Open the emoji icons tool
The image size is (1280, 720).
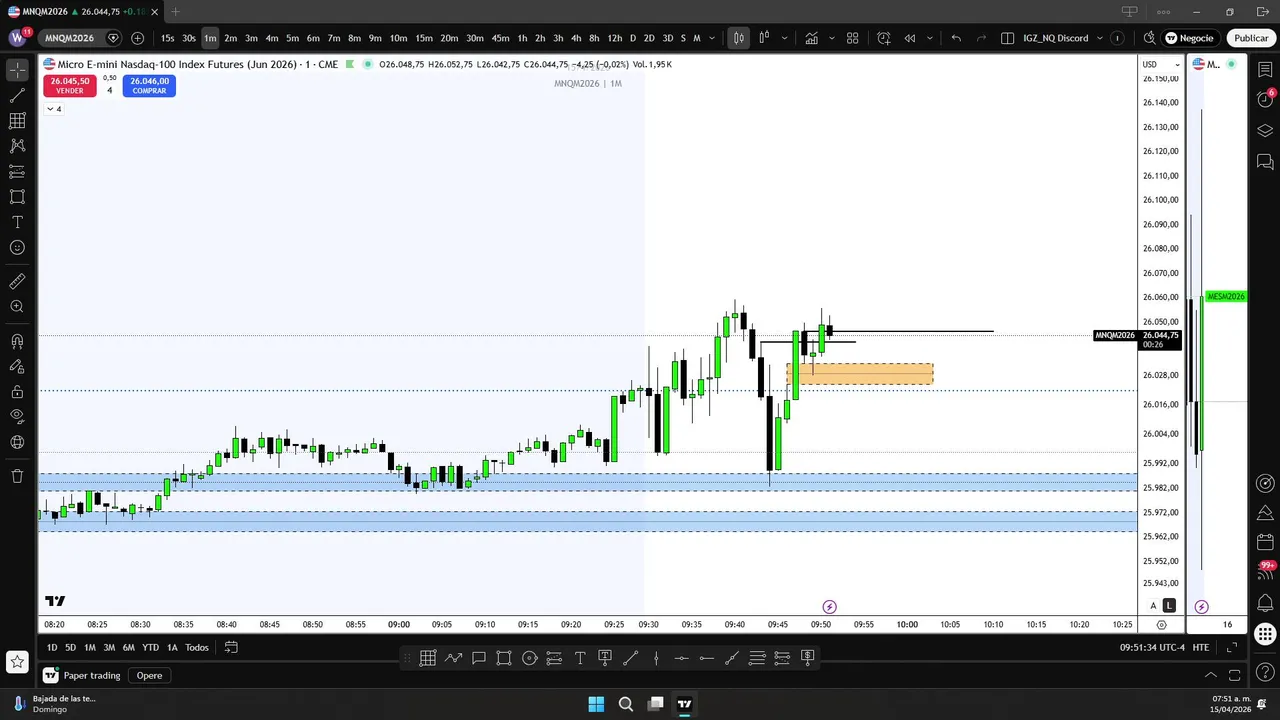[x=17, y=247]
